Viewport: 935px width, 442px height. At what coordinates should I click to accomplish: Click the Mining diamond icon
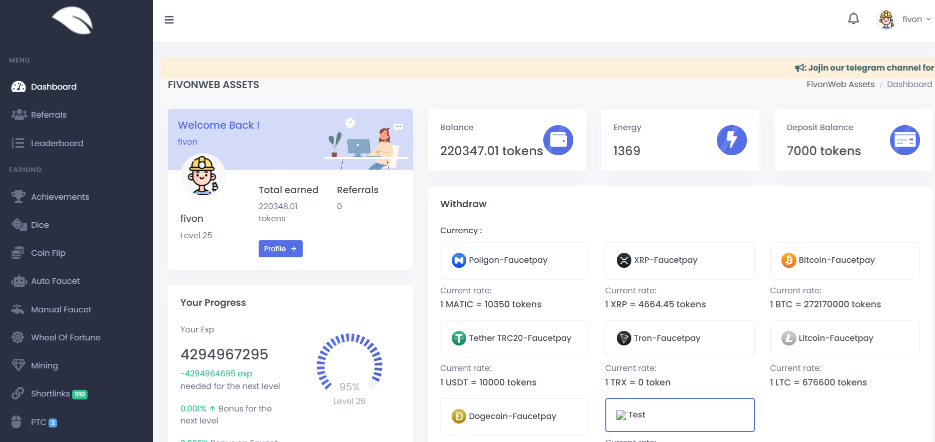tap(18, 366)
